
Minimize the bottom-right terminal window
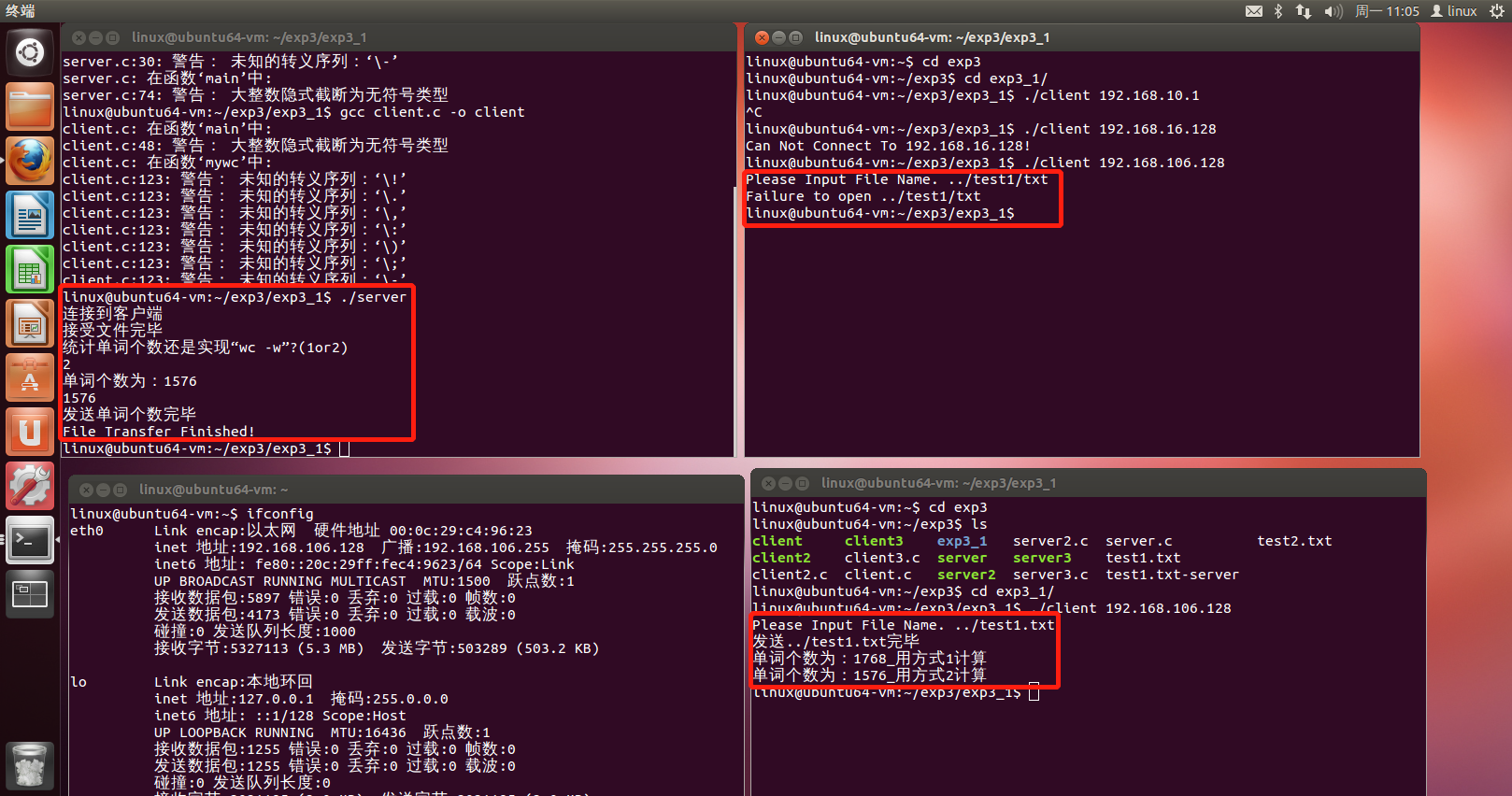tap(785, 483)
